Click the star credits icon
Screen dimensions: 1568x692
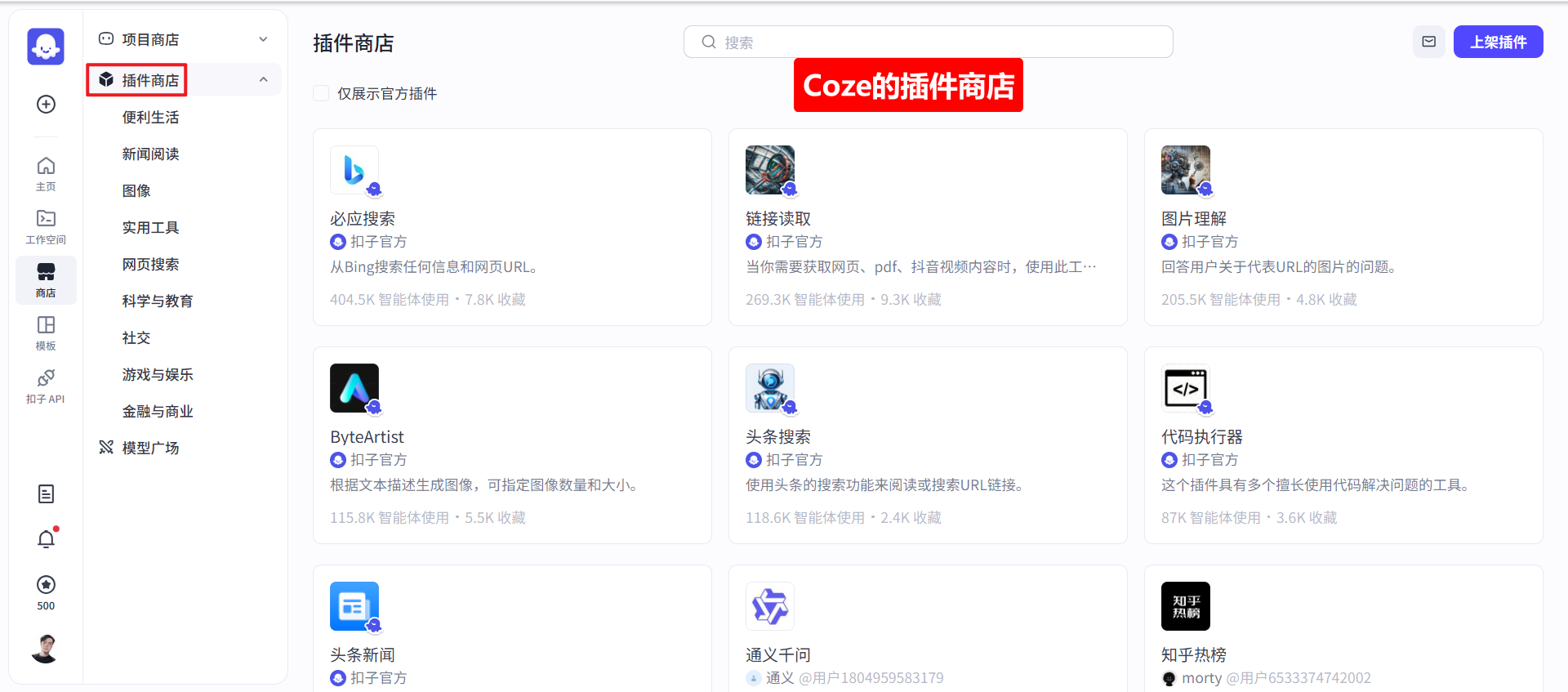[x=47, y=584]
